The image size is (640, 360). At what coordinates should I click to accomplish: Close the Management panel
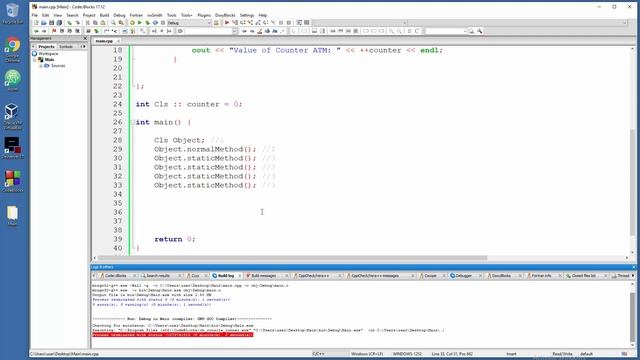coord(85,38)
